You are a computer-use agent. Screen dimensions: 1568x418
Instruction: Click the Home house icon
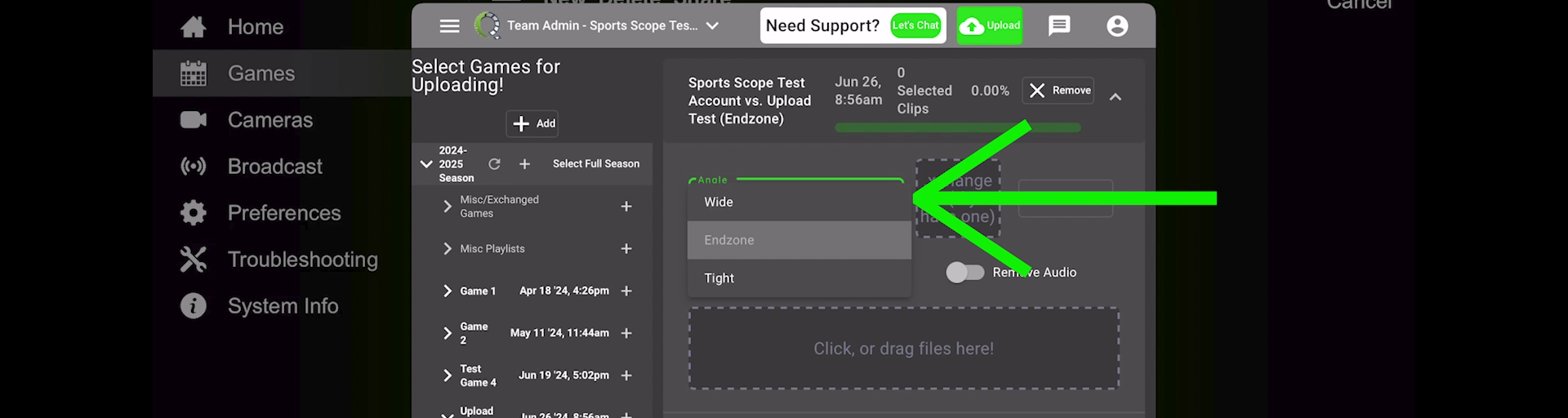pyautogui.click(x=194, y=27)
